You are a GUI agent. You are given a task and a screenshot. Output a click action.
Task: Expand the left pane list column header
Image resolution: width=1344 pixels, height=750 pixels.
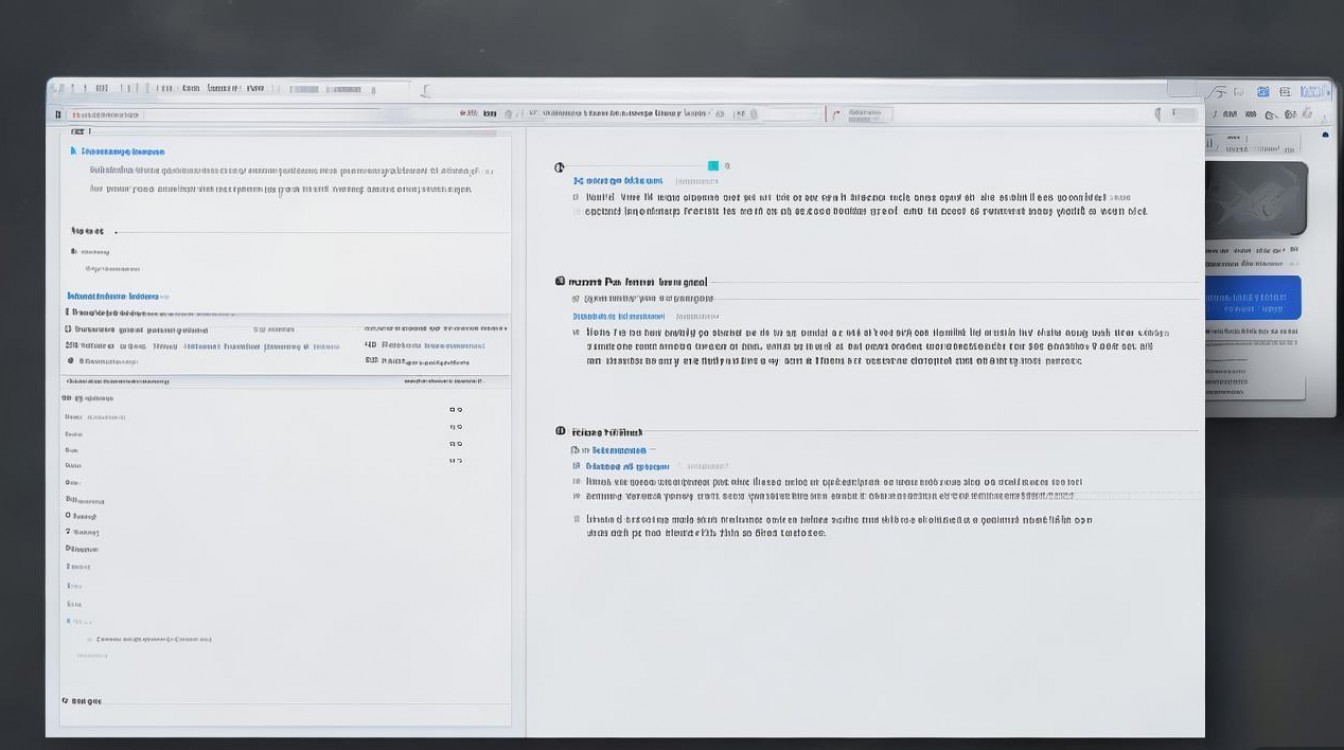tap(118, 381)
